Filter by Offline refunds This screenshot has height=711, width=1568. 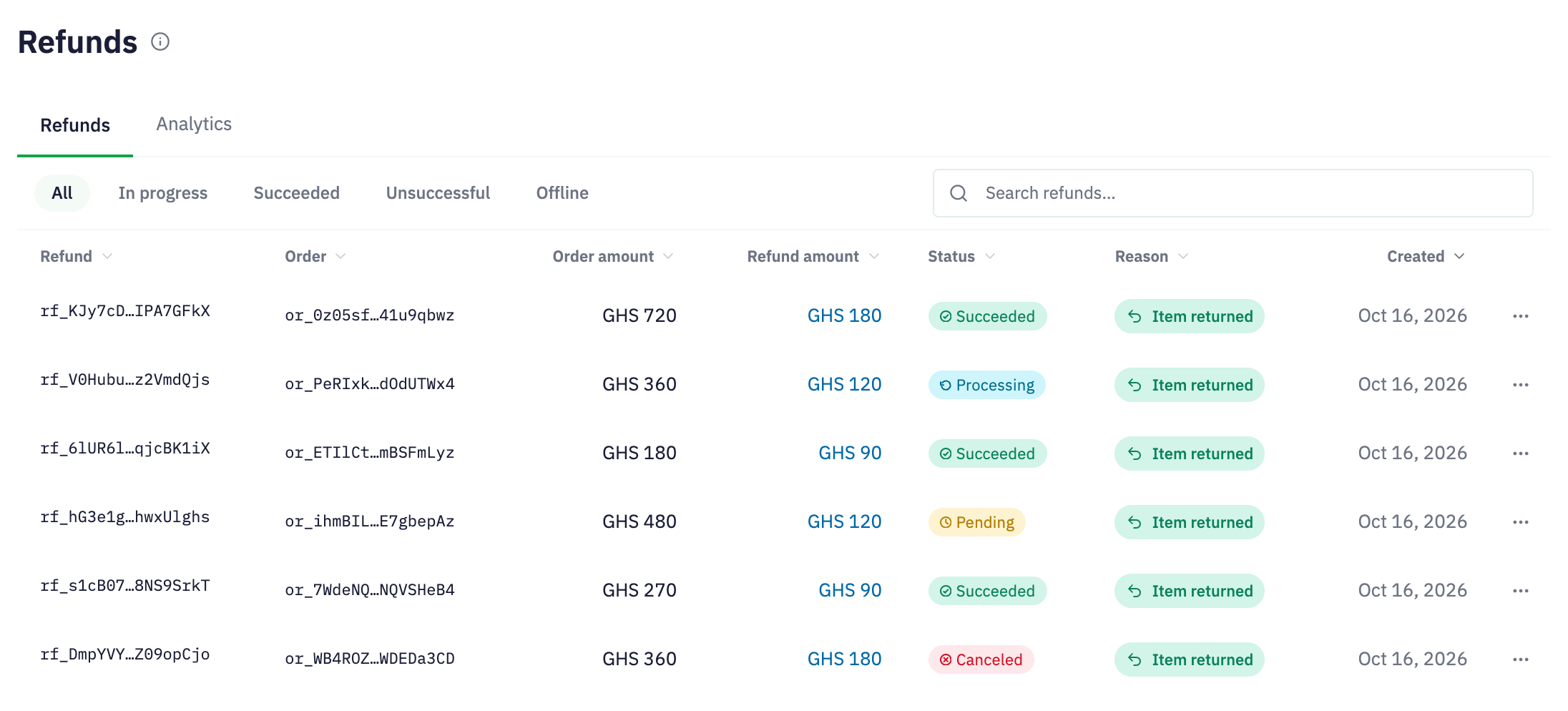pos(562,193)
